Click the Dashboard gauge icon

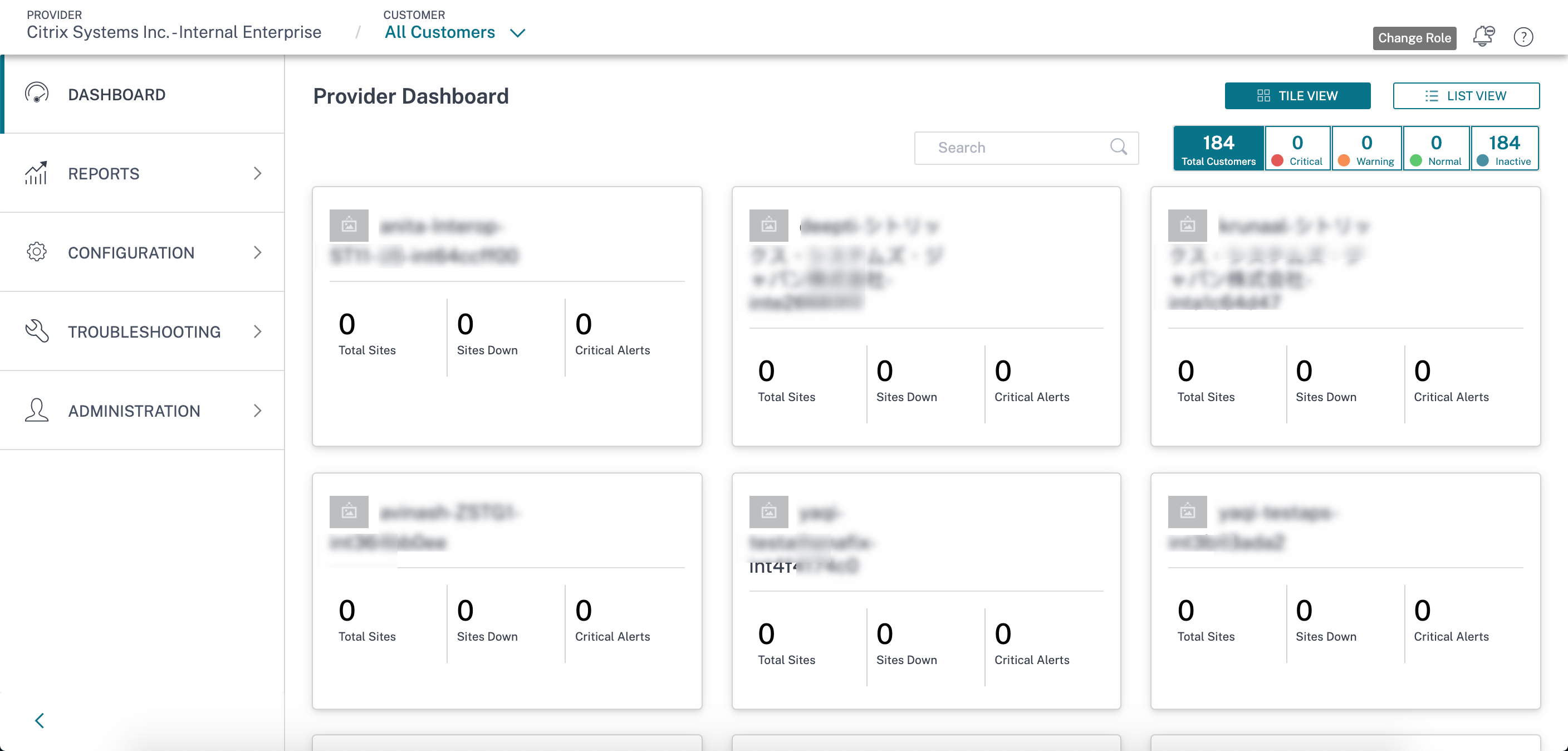point(37,94)
